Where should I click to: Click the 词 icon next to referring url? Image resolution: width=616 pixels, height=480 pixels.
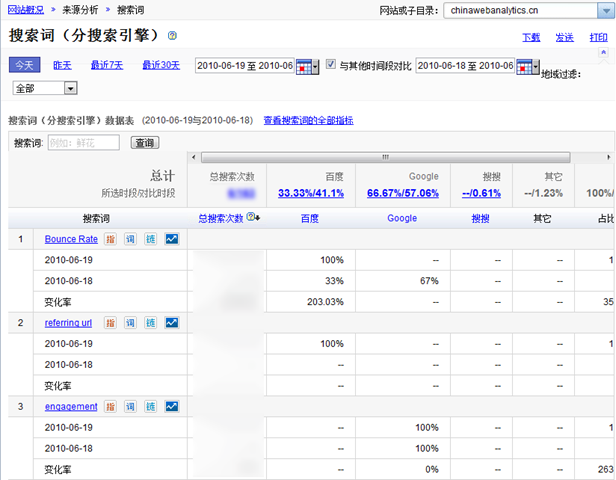pos(130,323)
